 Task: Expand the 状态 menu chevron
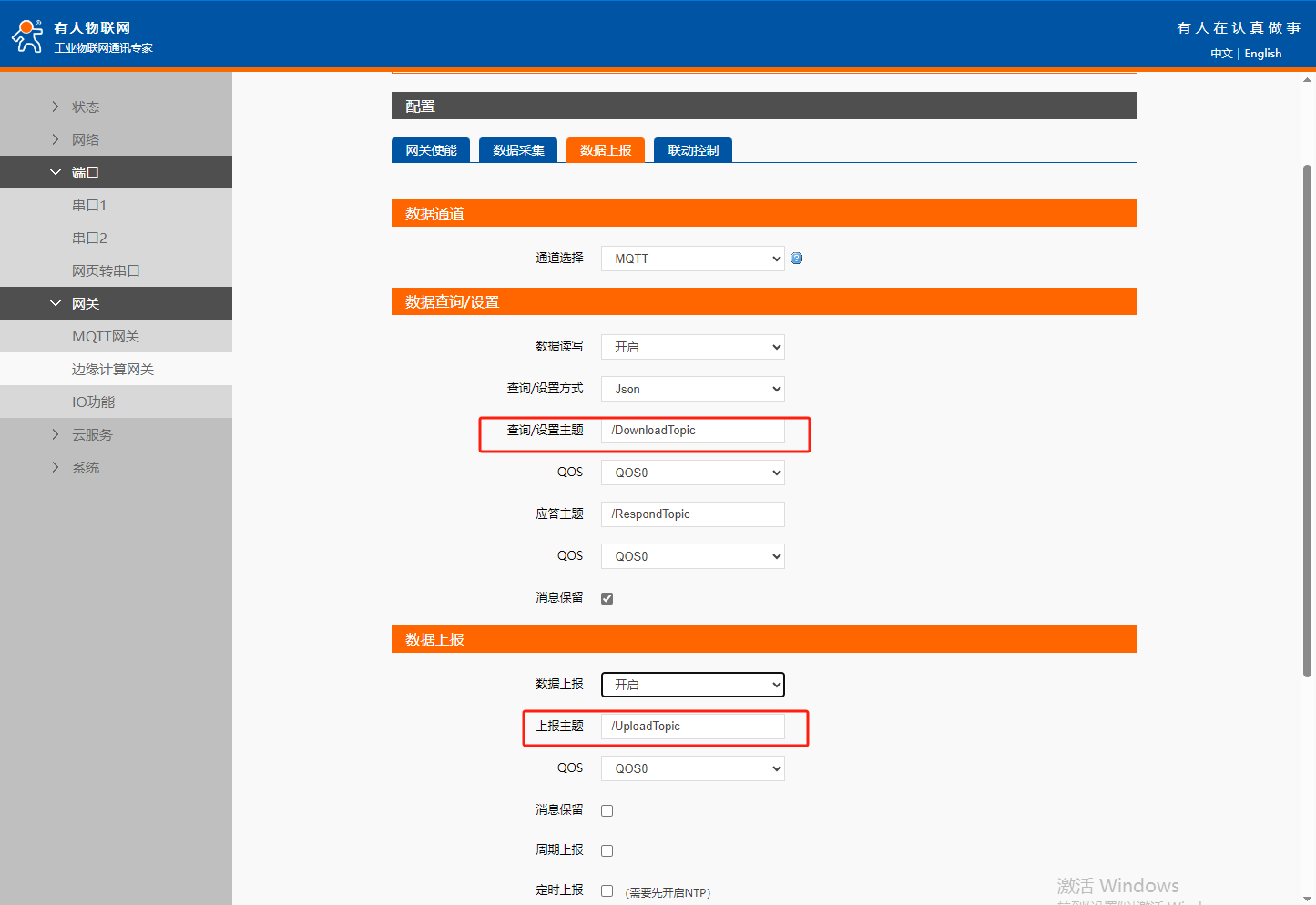click(56, 107)
